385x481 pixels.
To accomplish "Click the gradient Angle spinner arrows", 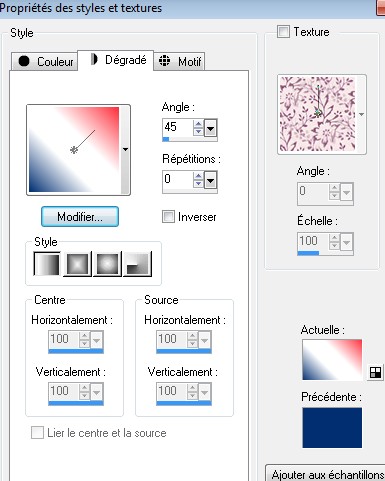I will click(198, 128).
